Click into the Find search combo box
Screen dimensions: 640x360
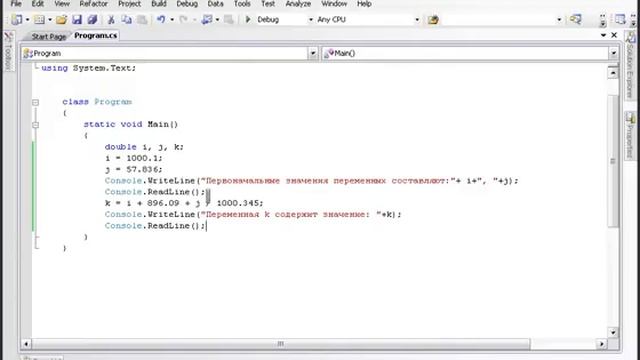pos(499,20)
